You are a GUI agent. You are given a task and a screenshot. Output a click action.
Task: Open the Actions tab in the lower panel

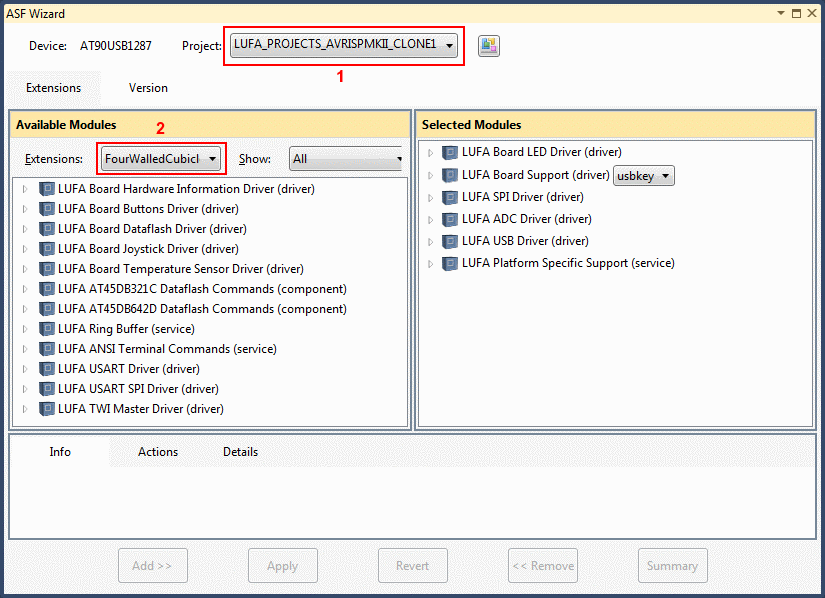(157, 452)
